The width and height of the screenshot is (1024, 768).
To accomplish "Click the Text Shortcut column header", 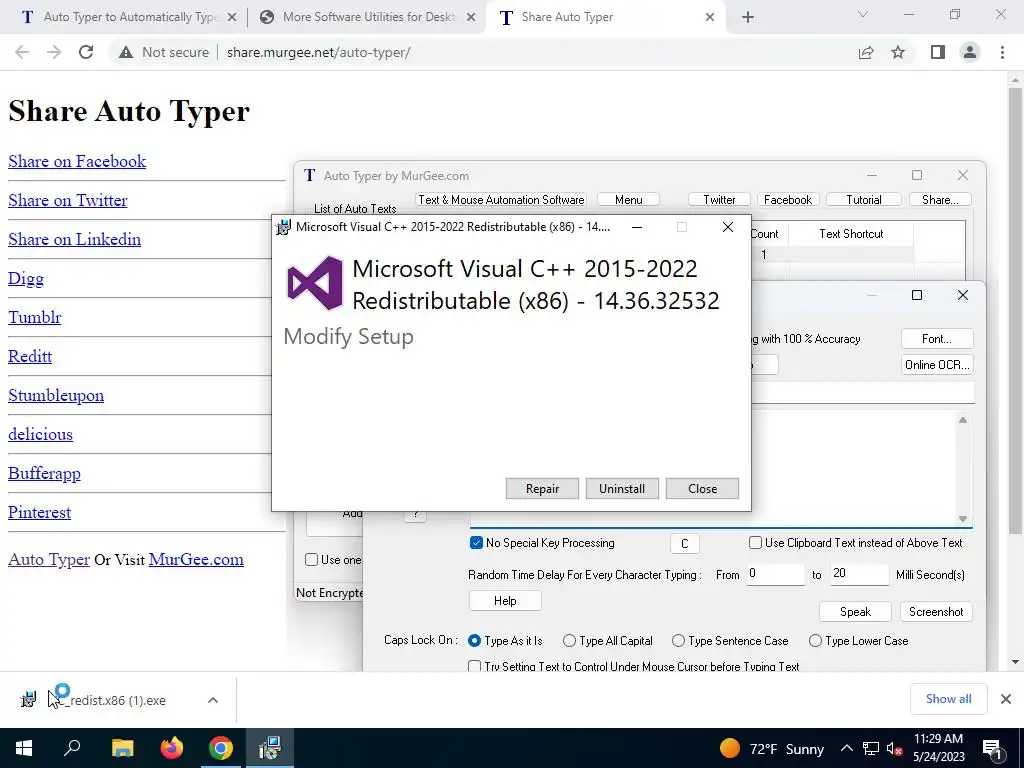I will tap(851, 234).
